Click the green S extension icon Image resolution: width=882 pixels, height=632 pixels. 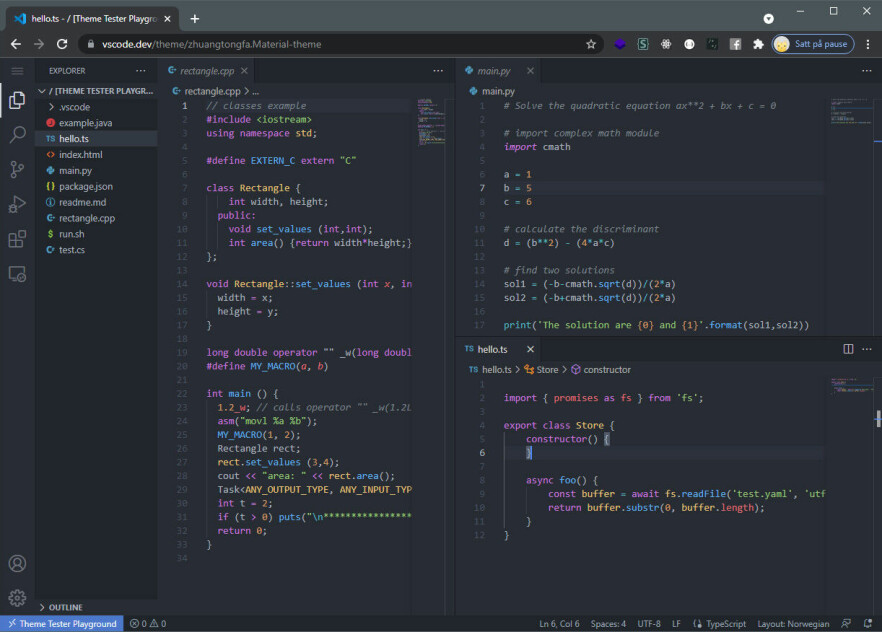tap(643, 44)
